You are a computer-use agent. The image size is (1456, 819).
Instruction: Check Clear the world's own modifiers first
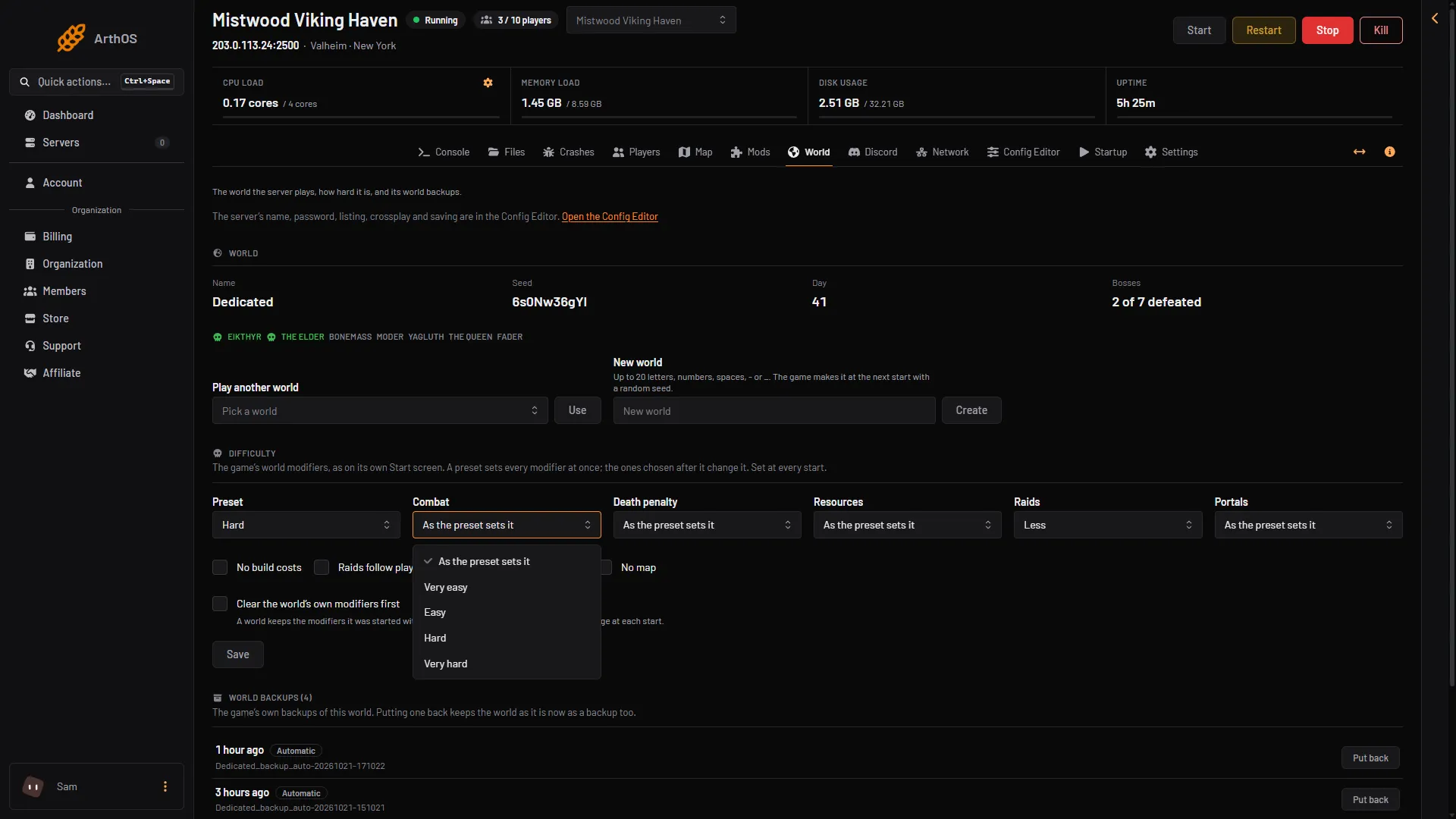pos(220,604)
